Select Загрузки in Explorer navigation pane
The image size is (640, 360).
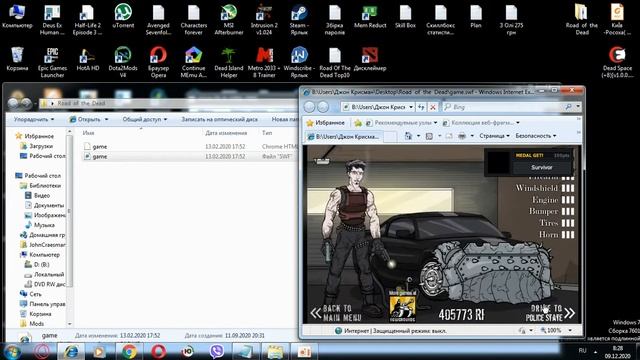click(41, 146)
